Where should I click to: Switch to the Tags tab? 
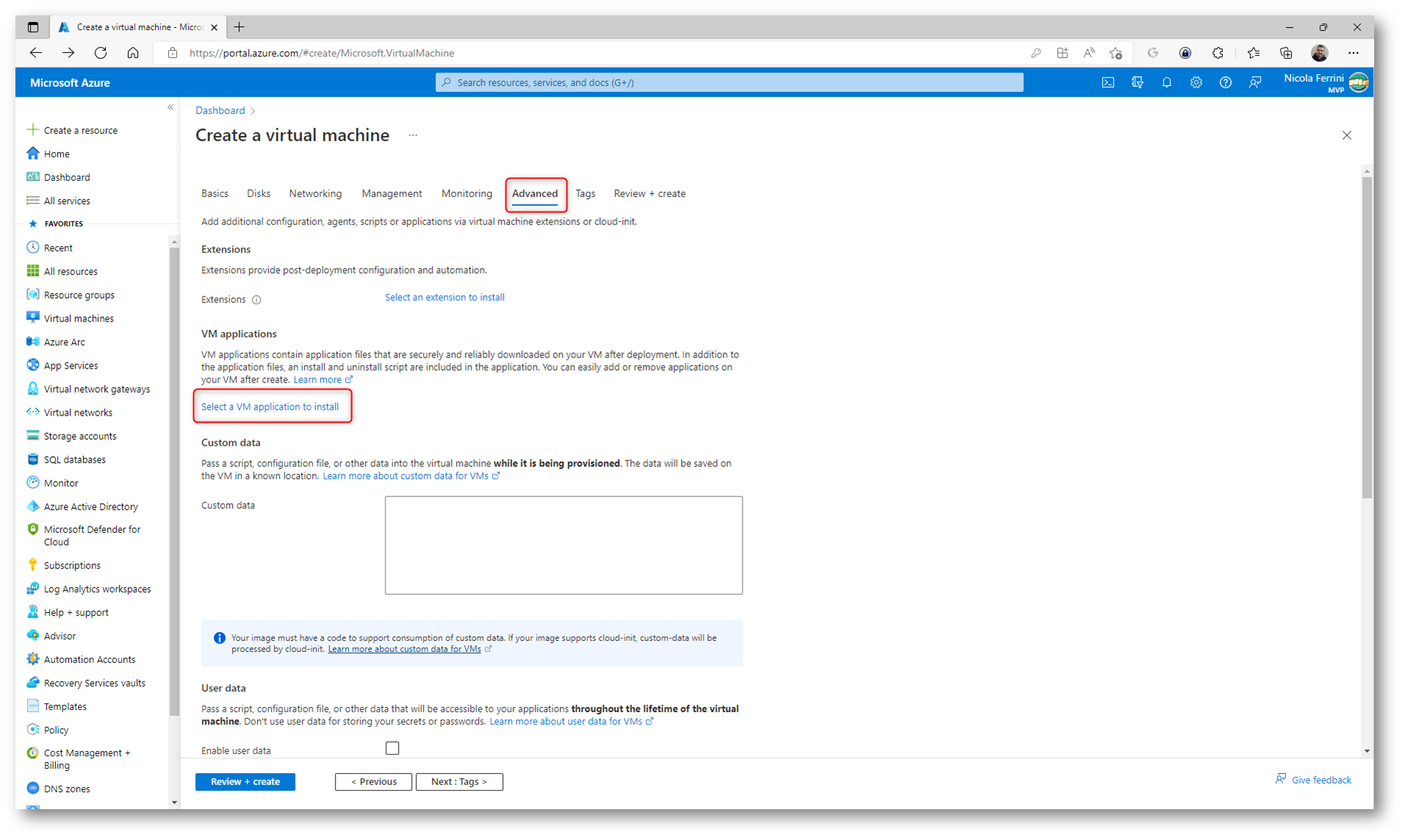tap(585, 194)
